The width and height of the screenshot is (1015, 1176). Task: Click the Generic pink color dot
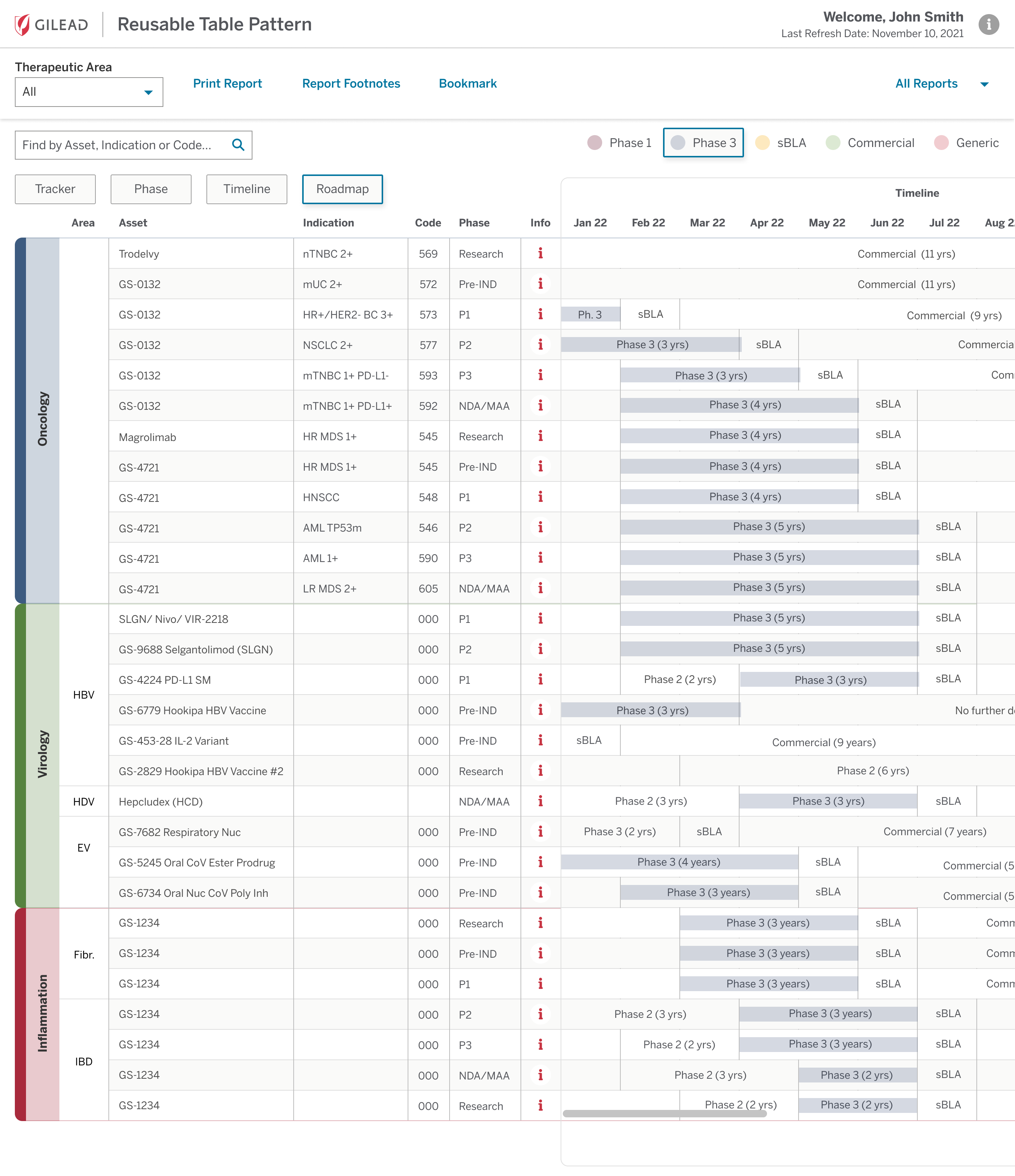[x=941, y=143]
